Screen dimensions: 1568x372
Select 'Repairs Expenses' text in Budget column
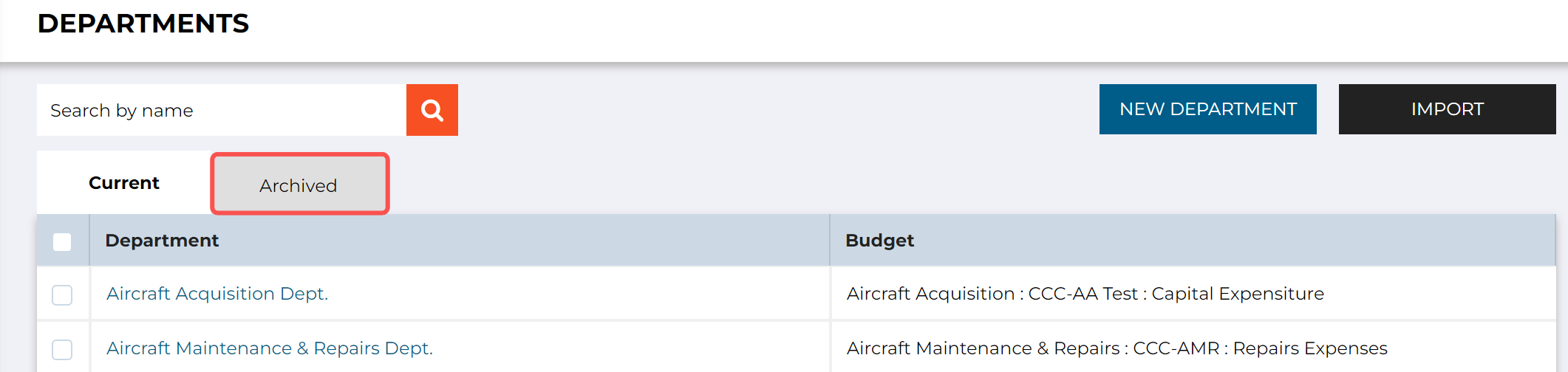[x=1310, y=348]
